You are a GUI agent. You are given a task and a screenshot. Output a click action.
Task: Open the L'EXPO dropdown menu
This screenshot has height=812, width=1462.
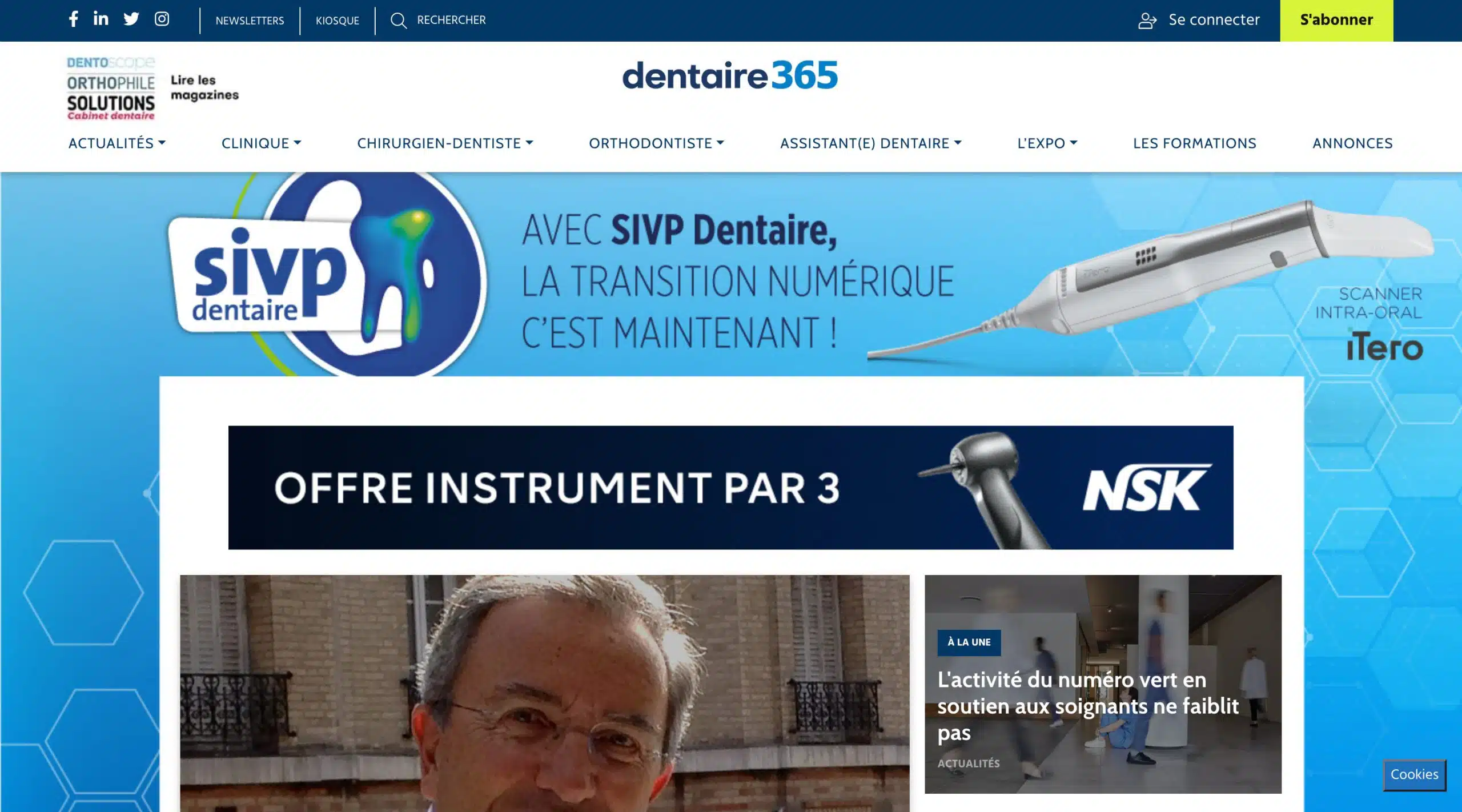(x=1047, y=143)
